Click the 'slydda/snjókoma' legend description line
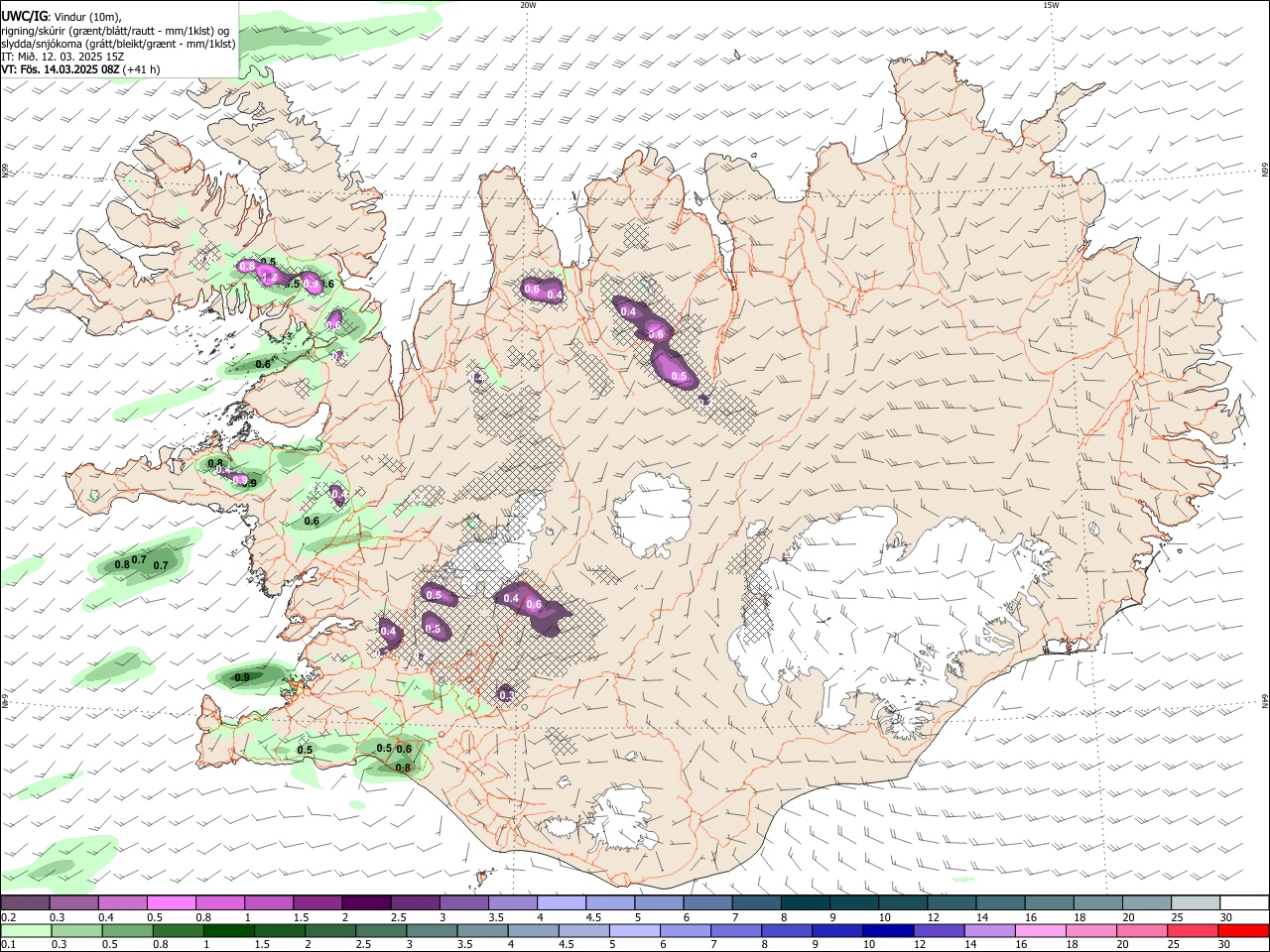The image size is (1270, 952). (118, 44)
